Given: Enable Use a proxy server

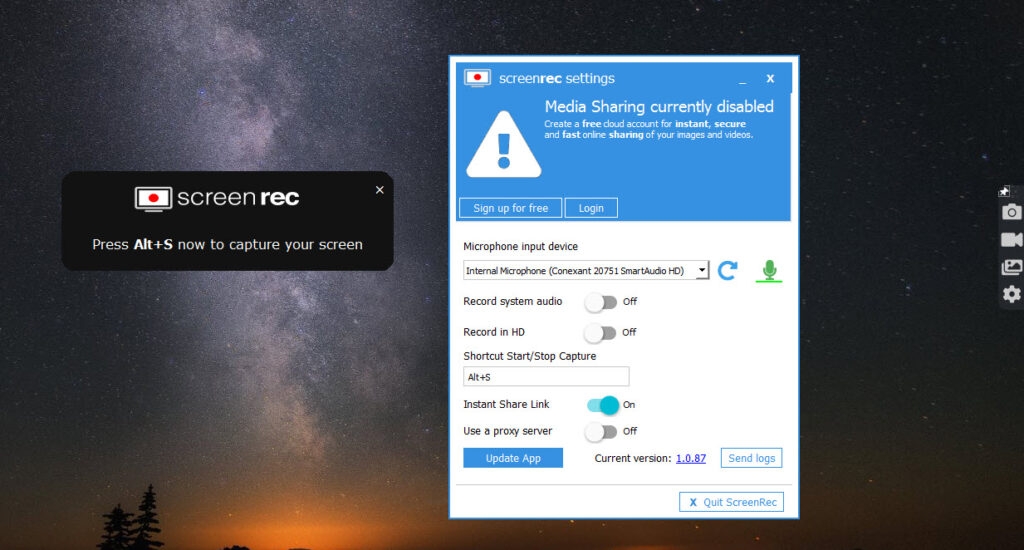Looking at the screenshot, I should [601, 432].
